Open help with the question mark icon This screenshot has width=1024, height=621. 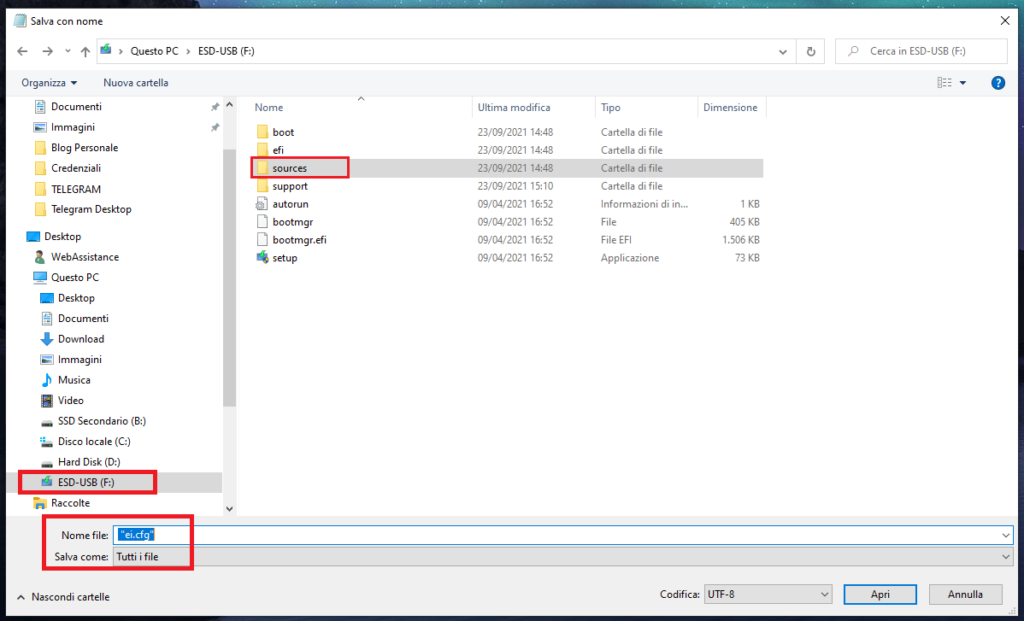point(998,83)
